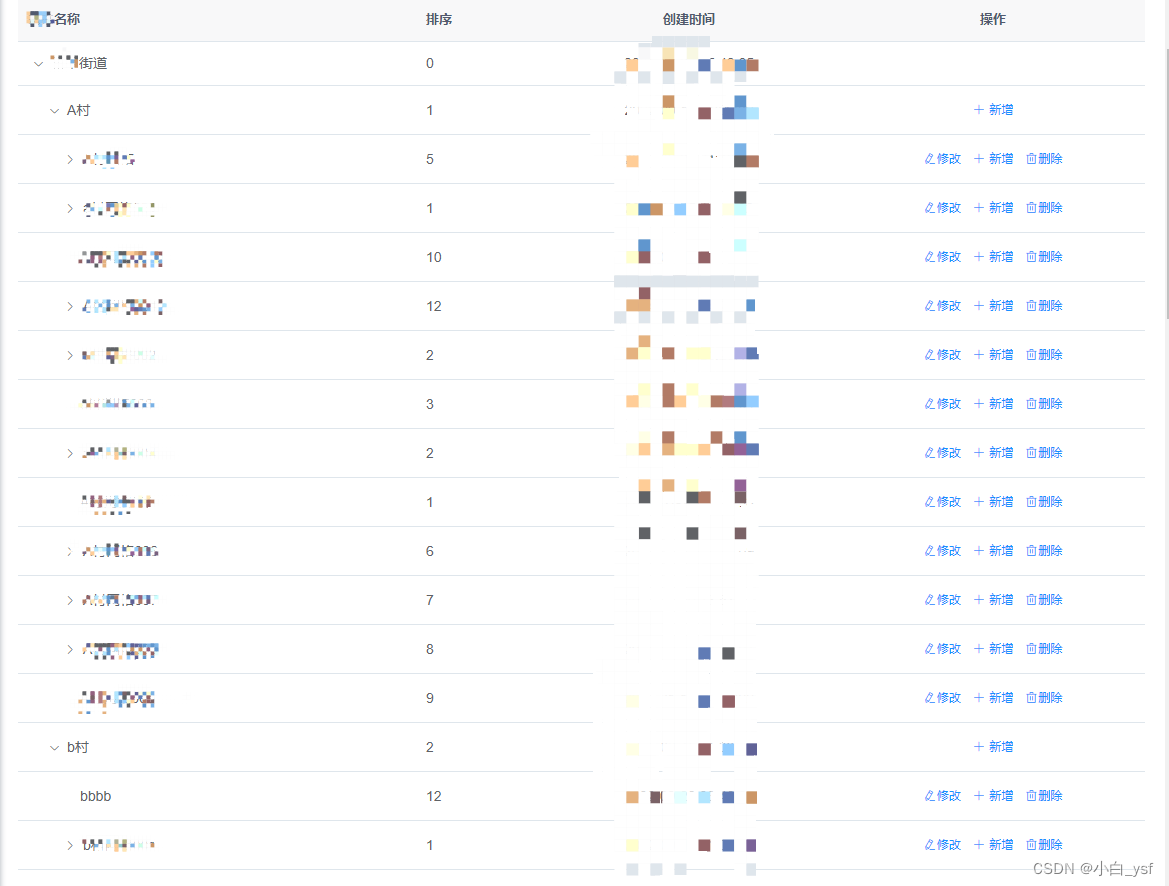
Task: Add a child under the sort 3 row
Action: (994, 403)
